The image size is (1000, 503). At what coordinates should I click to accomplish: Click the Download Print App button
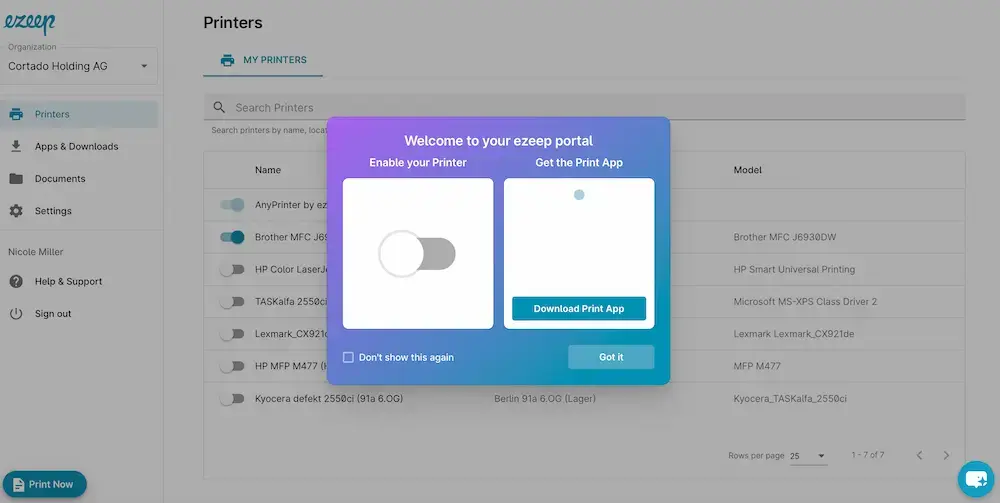pyautogui.click(x=579, y=309)
